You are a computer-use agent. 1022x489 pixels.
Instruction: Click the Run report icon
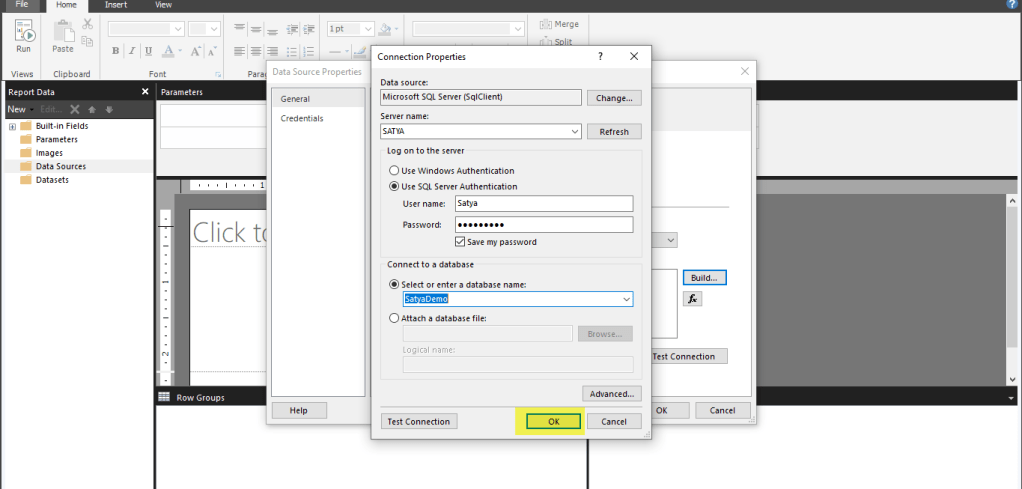click(23, 35)
